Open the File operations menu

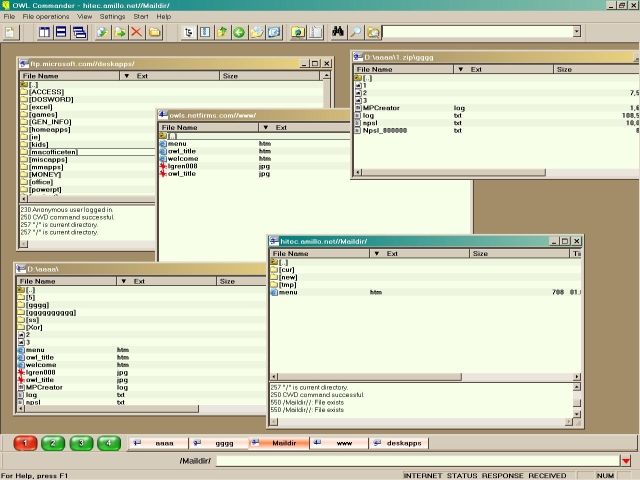pos(46,17)
